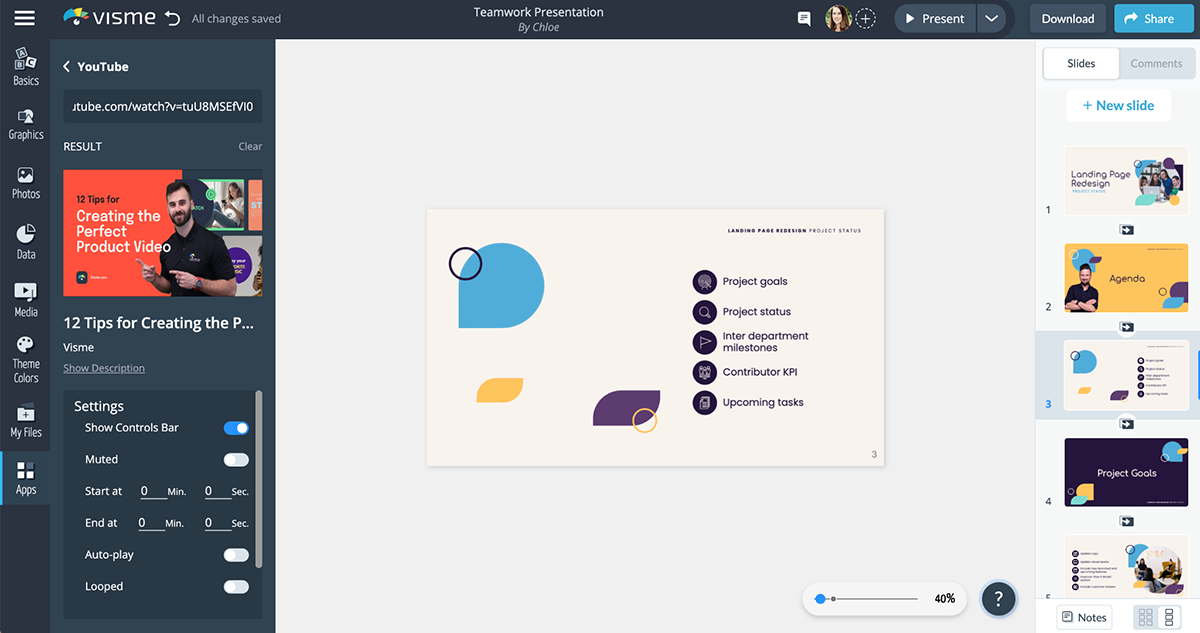Image resolution: width=1200 pixels, height=633 pixels.
Task: Switch to the Comments tab
Action: tap(1156, 63)
